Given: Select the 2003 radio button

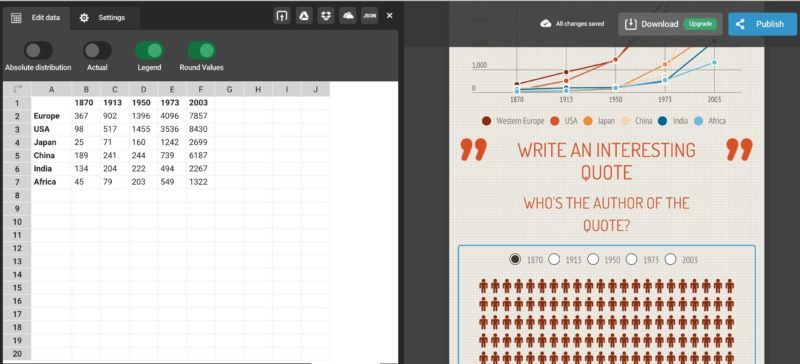Looking at the screenshot, I should pos(670,259).
